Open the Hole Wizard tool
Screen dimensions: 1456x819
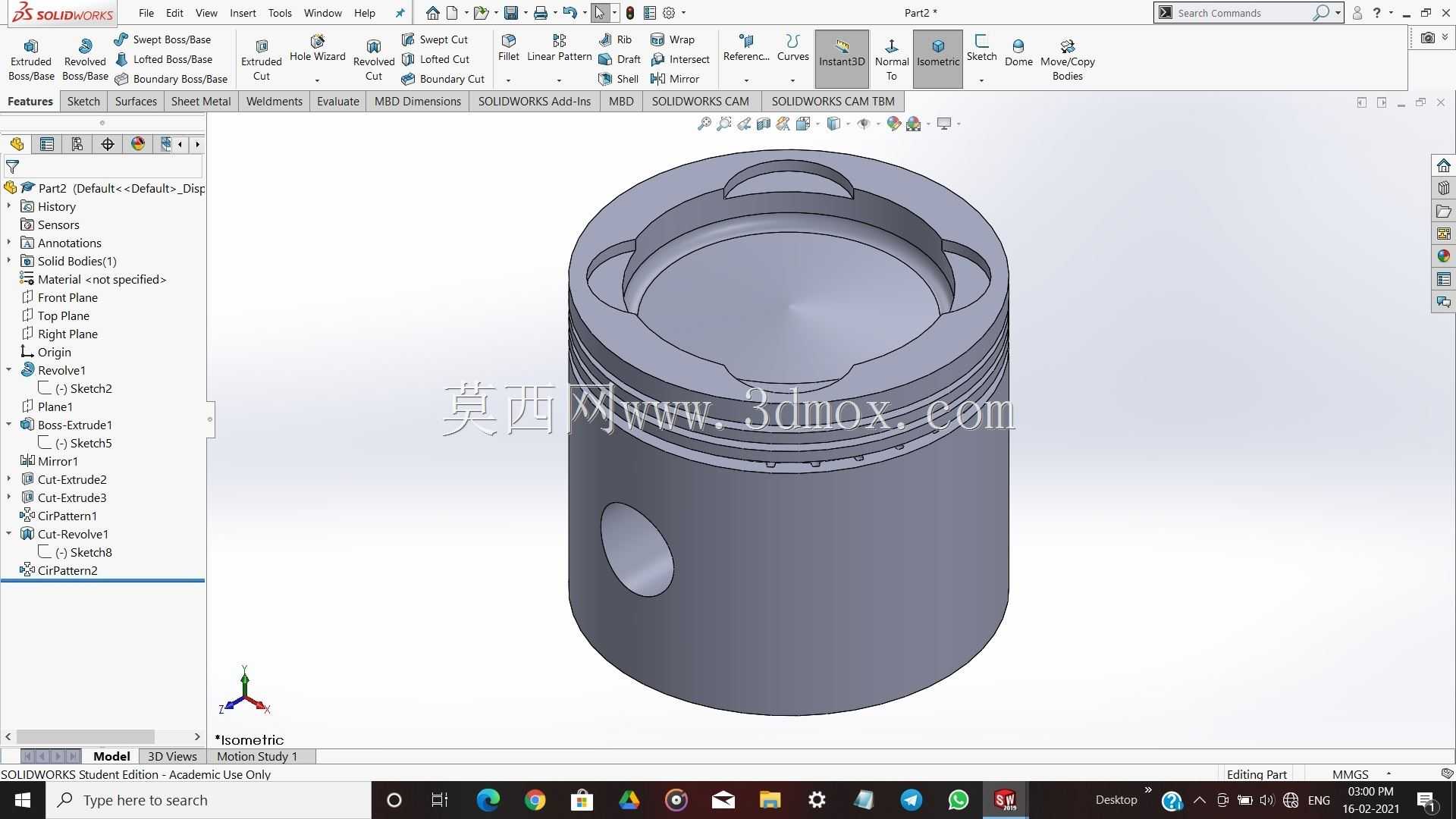(x=318, y=49)
